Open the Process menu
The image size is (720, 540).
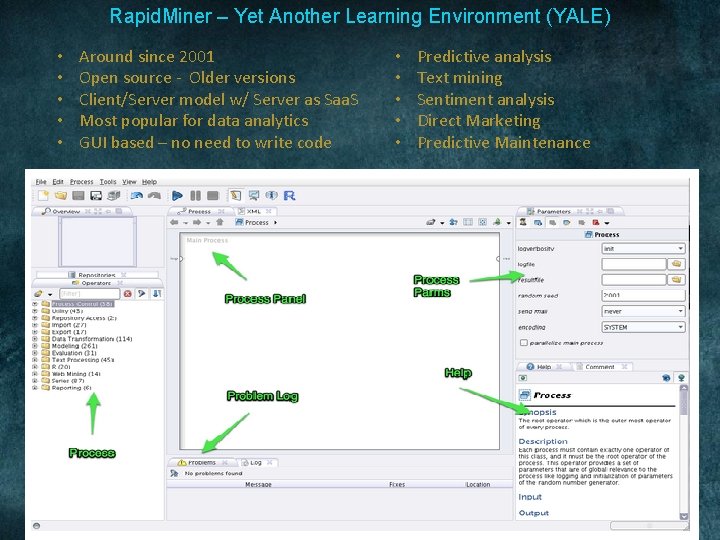click(x=81, y=182)
